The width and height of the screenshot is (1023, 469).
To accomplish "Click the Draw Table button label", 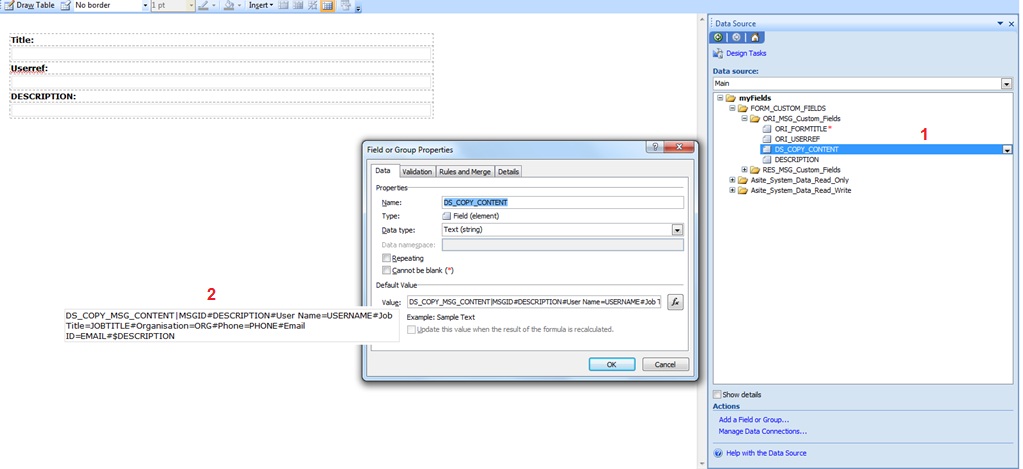I will pyautogui.click(x=35, y=5).
